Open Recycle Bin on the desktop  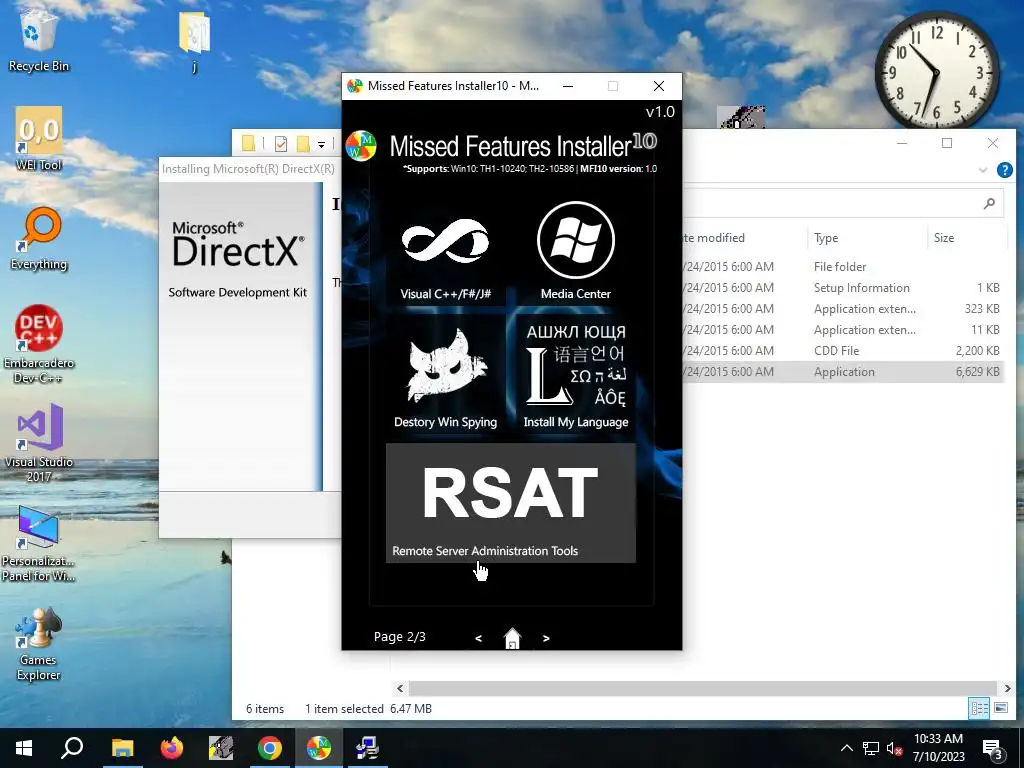[x=39, y=40]
